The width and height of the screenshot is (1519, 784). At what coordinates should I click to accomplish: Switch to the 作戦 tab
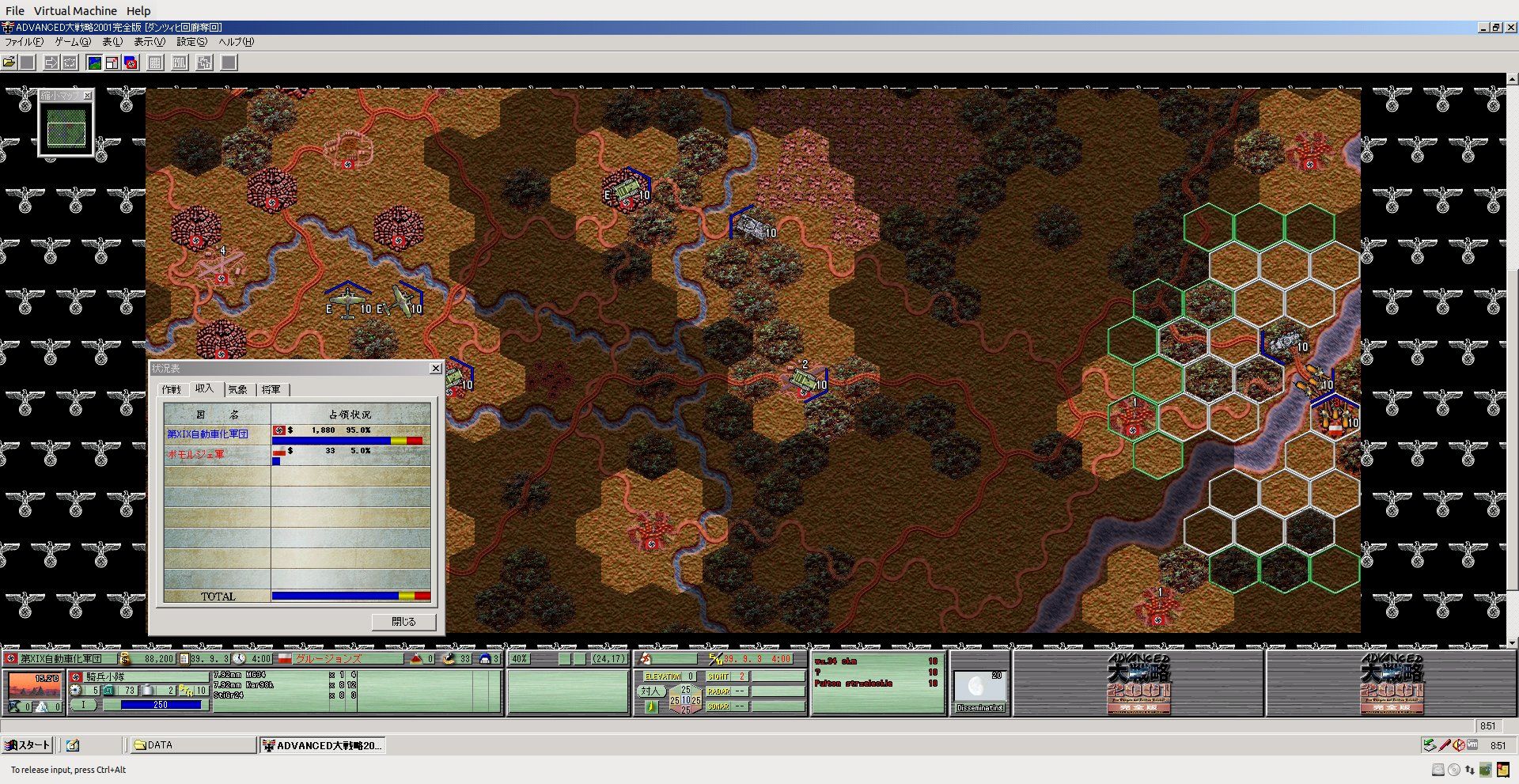(172, 389)
